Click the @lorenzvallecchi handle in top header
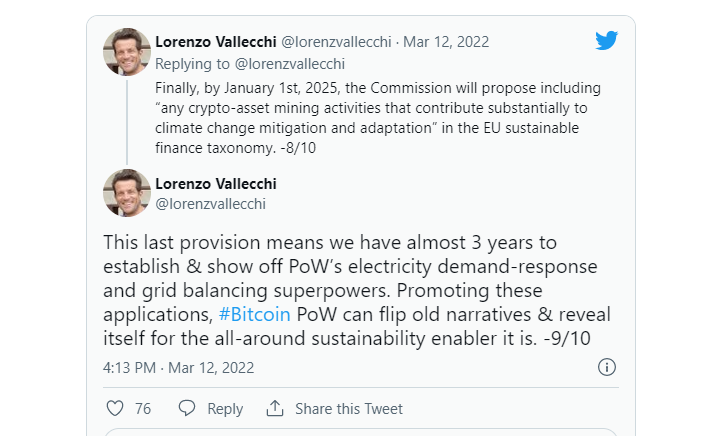Image resolution: width=717 pixels, height=436 pixels. coord(336,42)
